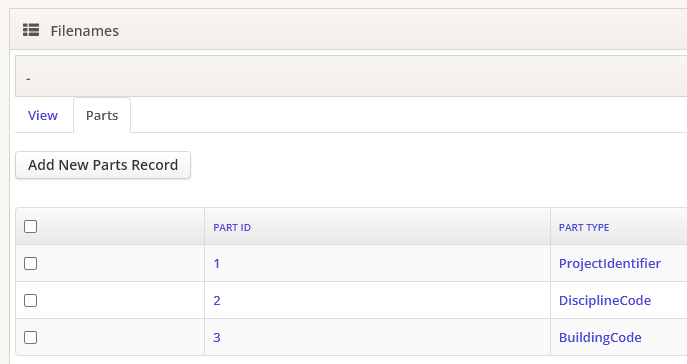Image resolution: width=687 pixels, height=364 pixels.
Task: Open the DisciplineCode part type link
Action: [x=605, y=300]
